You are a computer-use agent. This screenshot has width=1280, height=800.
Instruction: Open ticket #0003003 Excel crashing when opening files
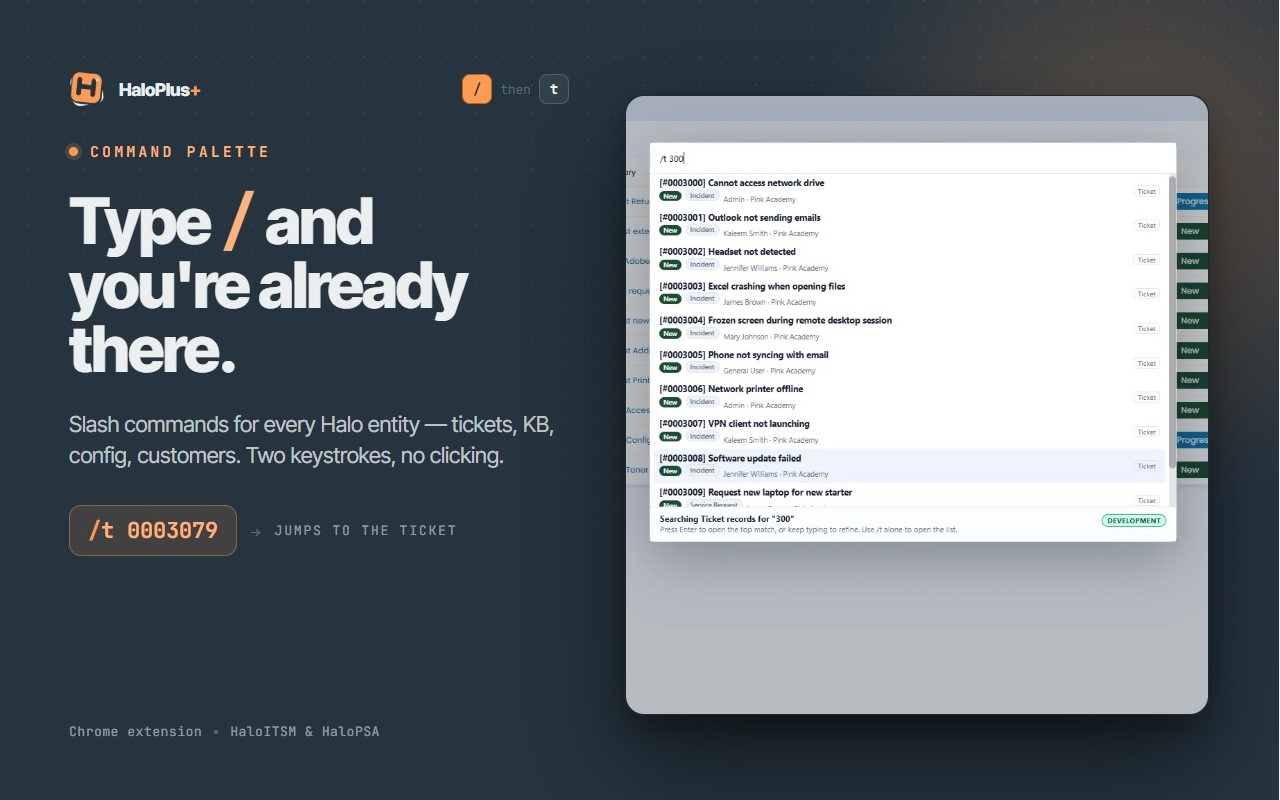pos(909,293)
